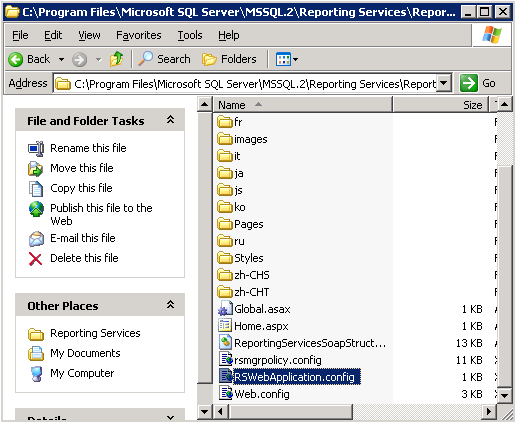Open My Documents in Other Places
The image size is (515, 422).
[85, 353]
